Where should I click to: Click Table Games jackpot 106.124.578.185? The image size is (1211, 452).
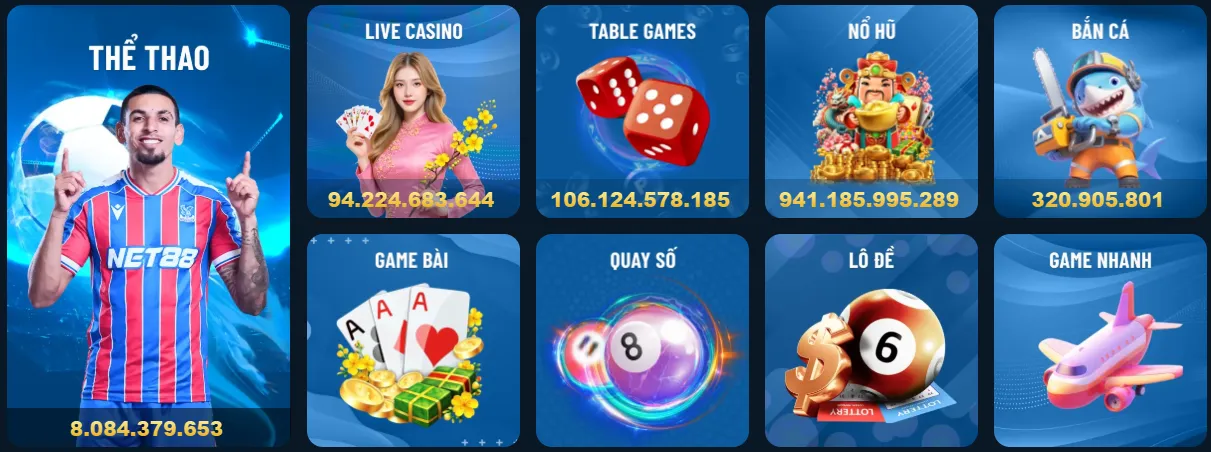tap(640, 199)
